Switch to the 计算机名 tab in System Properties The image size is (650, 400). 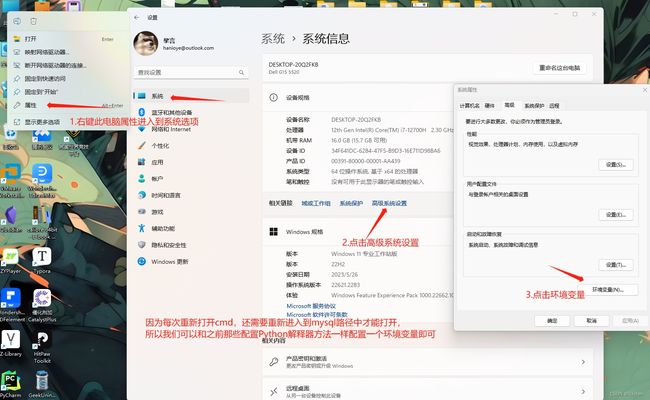click(x=469, y=106)
